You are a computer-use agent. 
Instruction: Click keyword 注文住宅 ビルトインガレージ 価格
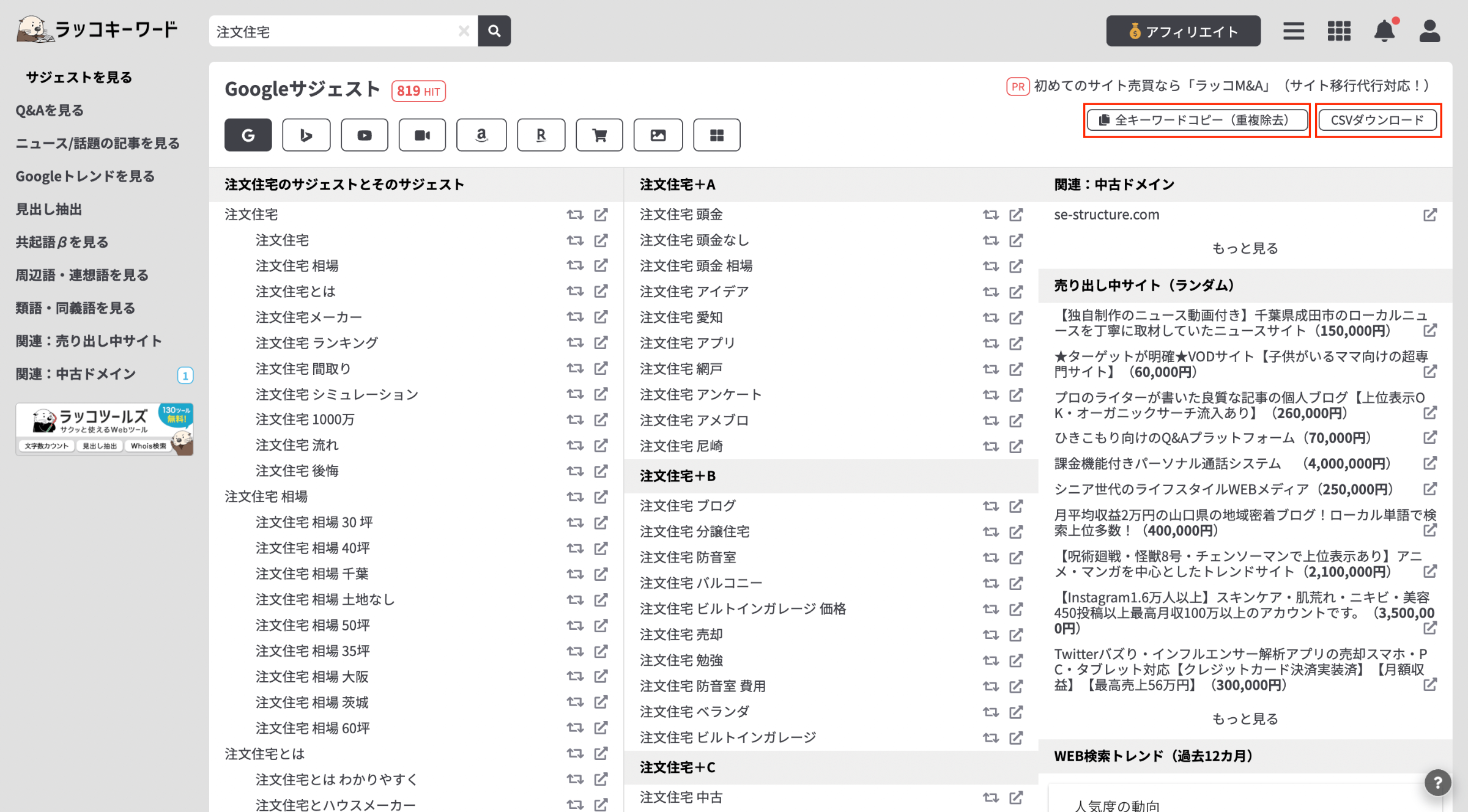click(743, 609)
